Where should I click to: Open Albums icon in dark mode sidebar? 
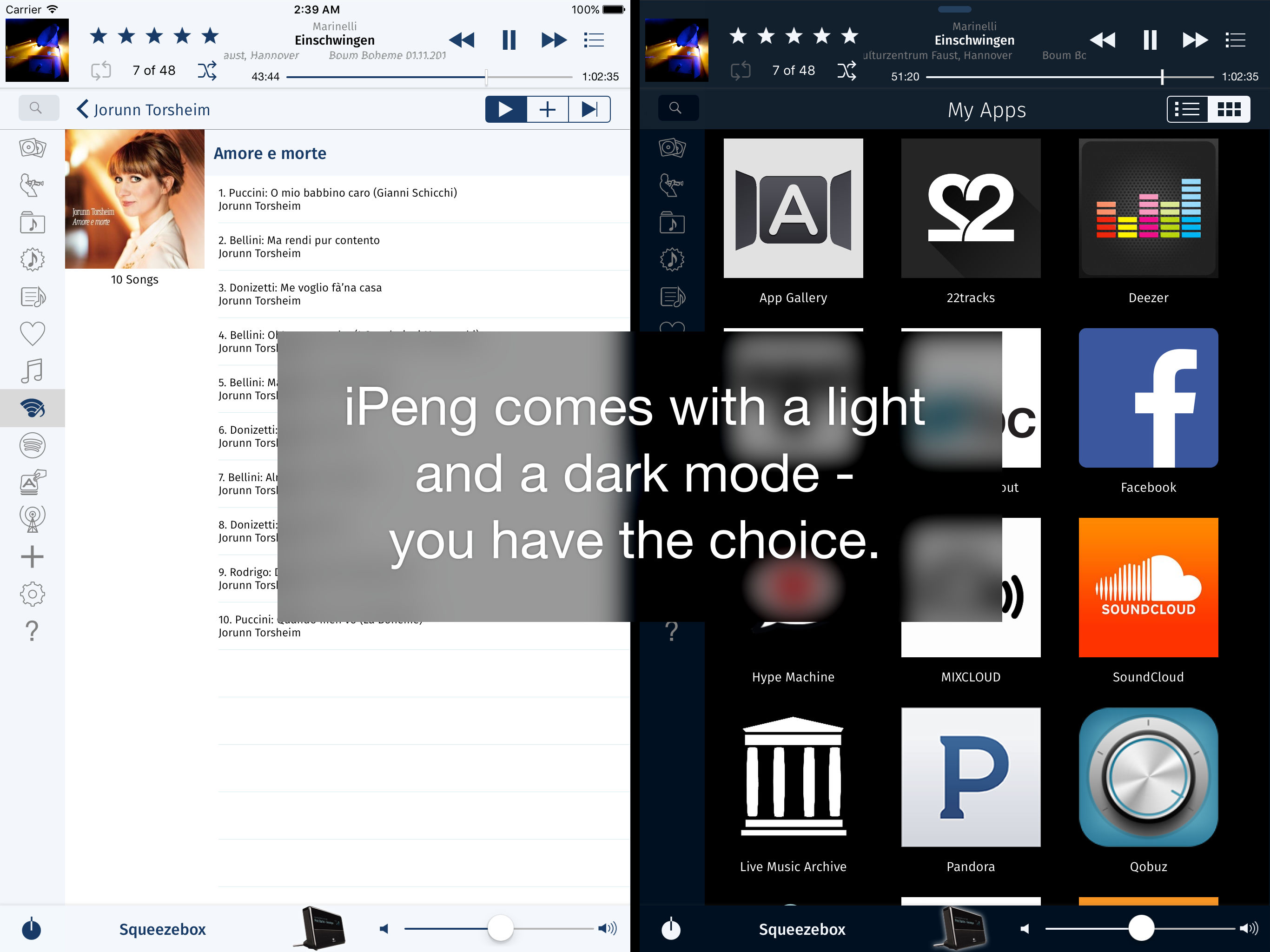672,148
